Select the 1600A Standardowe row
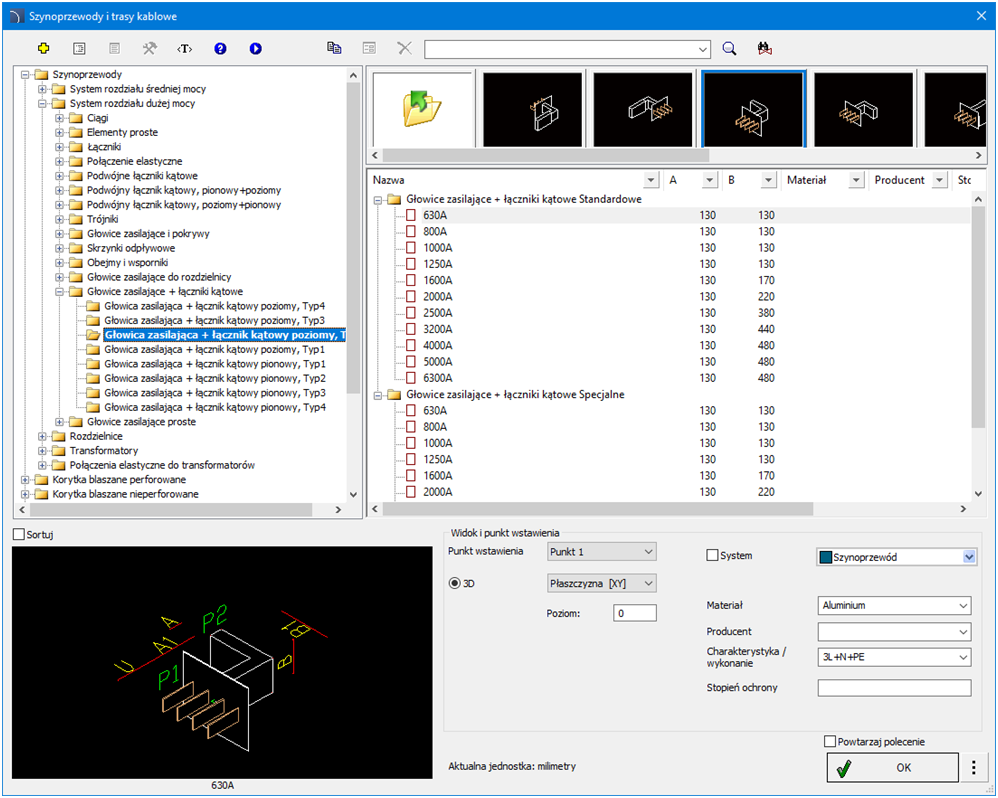Screen dimensions: 998x798 [x=437, y=281]
